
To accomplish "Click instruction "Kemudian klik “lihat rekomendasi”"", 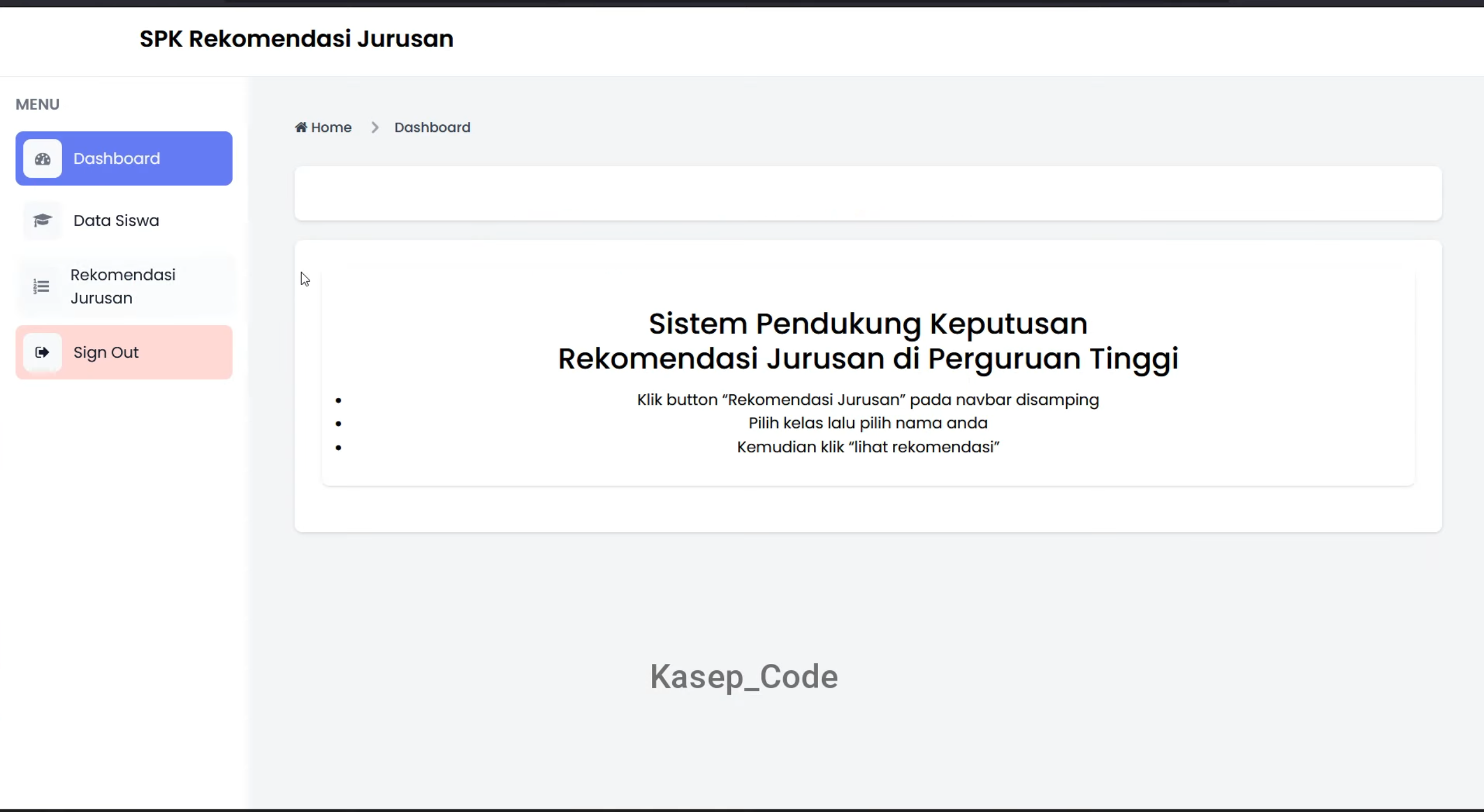I will click(868, 447).
